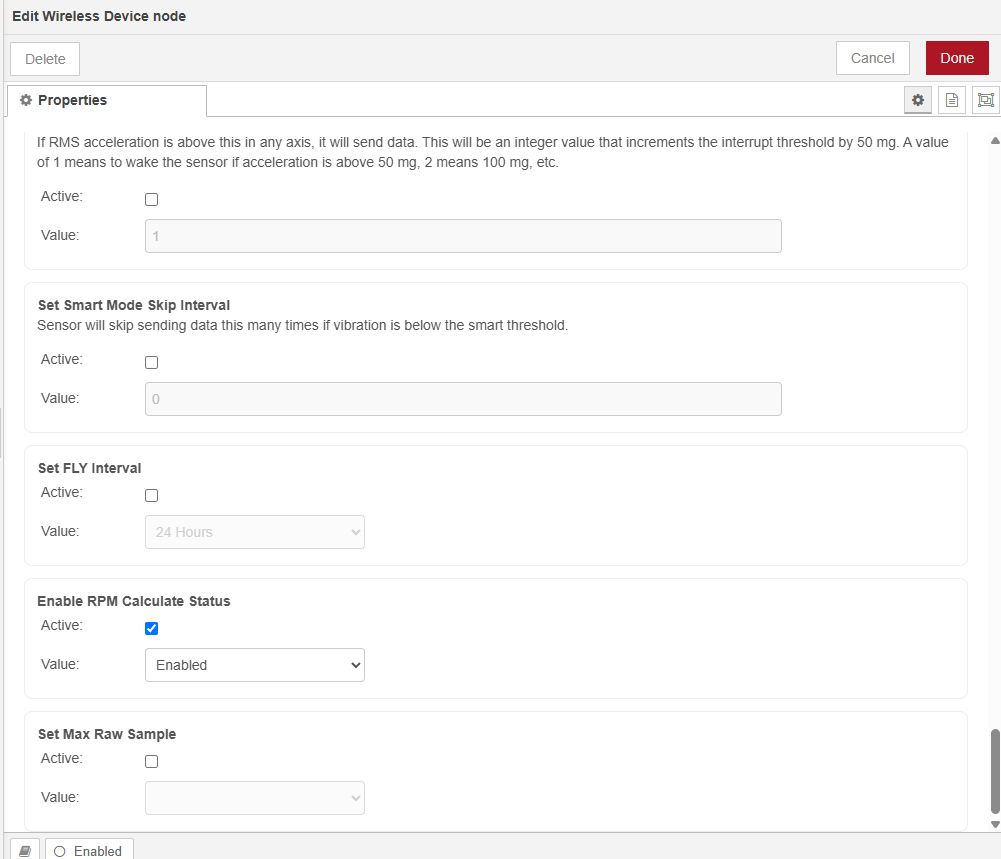Open the RPM Calculate Status Enabled dropdown
Screen dimensions: 1001x859
[x=254, y=665]
